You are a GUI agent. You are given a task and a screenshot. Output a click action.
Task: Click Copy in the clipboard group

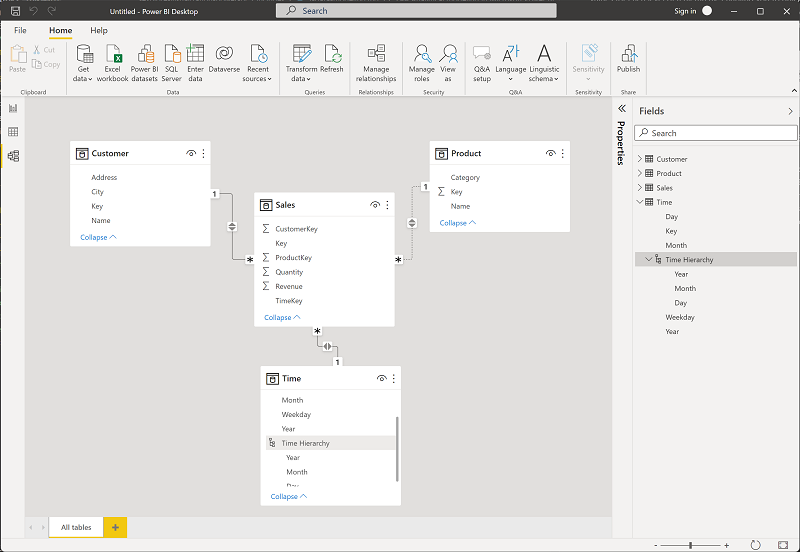pos(46,64)
